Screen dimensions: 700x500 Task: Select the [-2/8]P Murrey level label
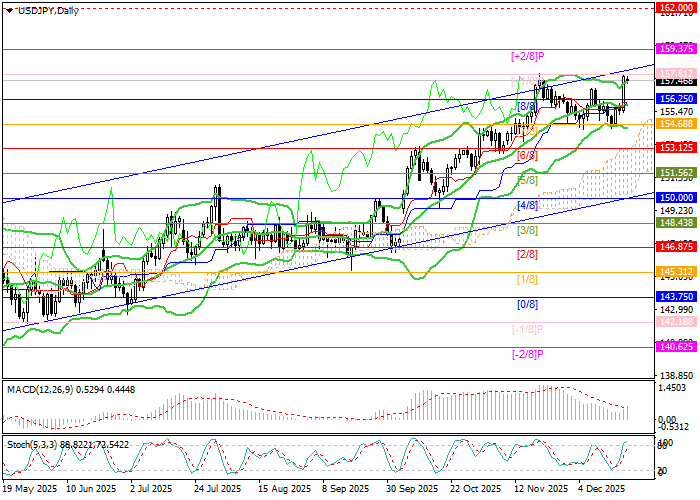[x=526, y=354]
